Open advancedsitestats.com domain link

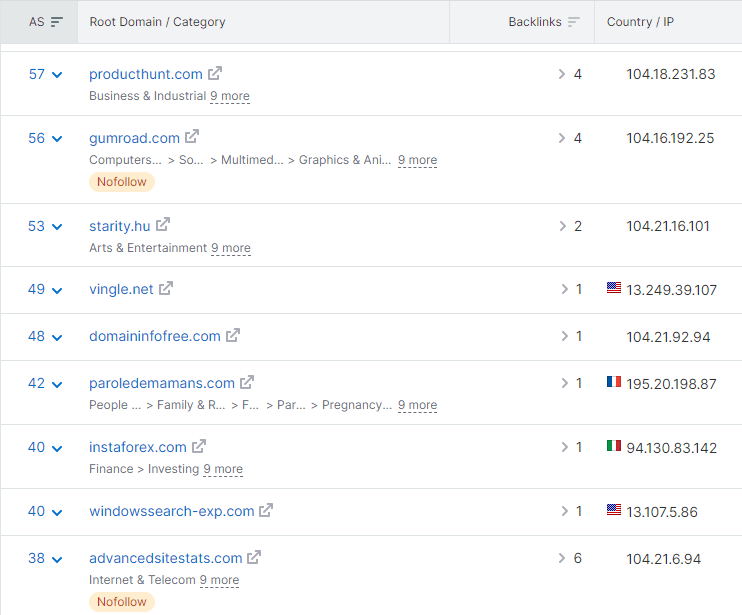166,558
